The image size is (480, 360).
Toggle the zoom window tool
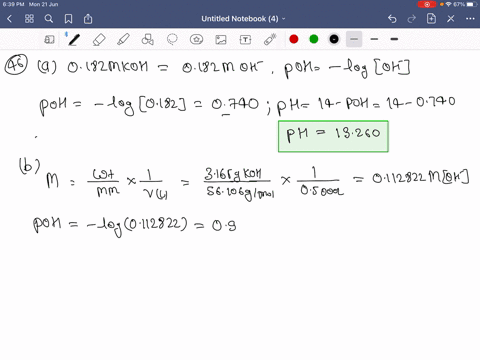[x=49, y=40]
